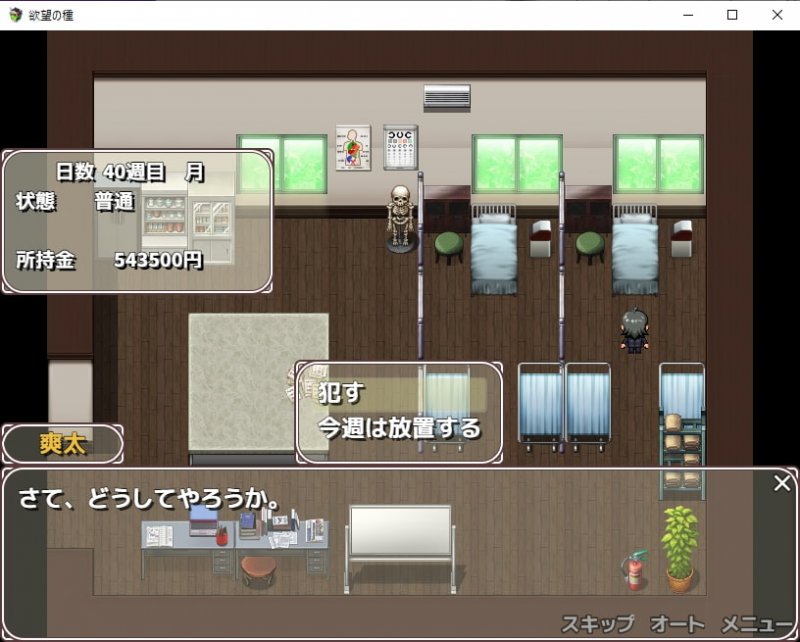
Task: Click the dark-haired character sprite
Action: [634, 331]
